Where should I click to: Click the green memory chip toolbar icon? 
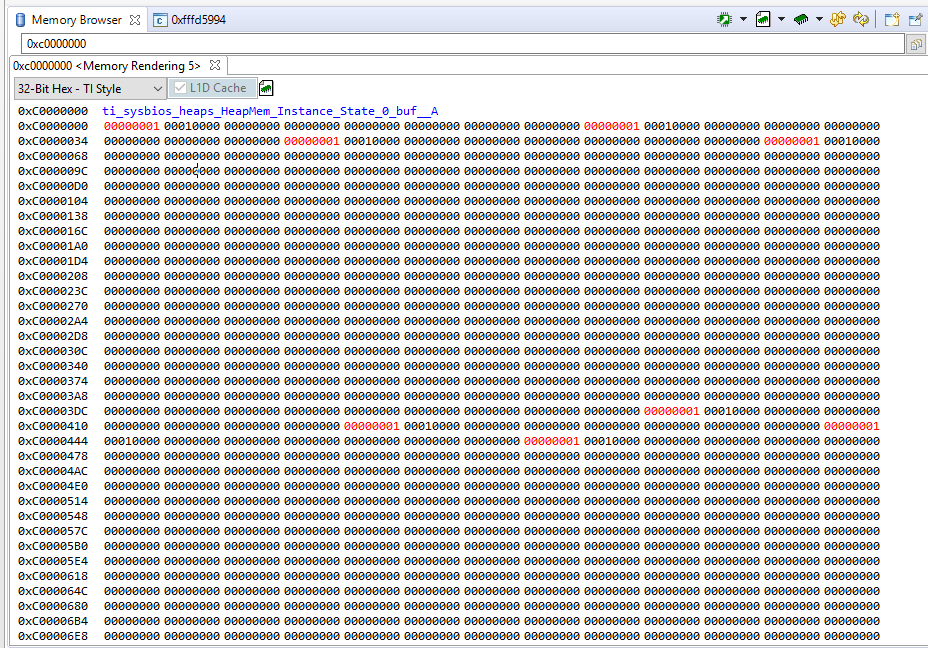point(801,20)
